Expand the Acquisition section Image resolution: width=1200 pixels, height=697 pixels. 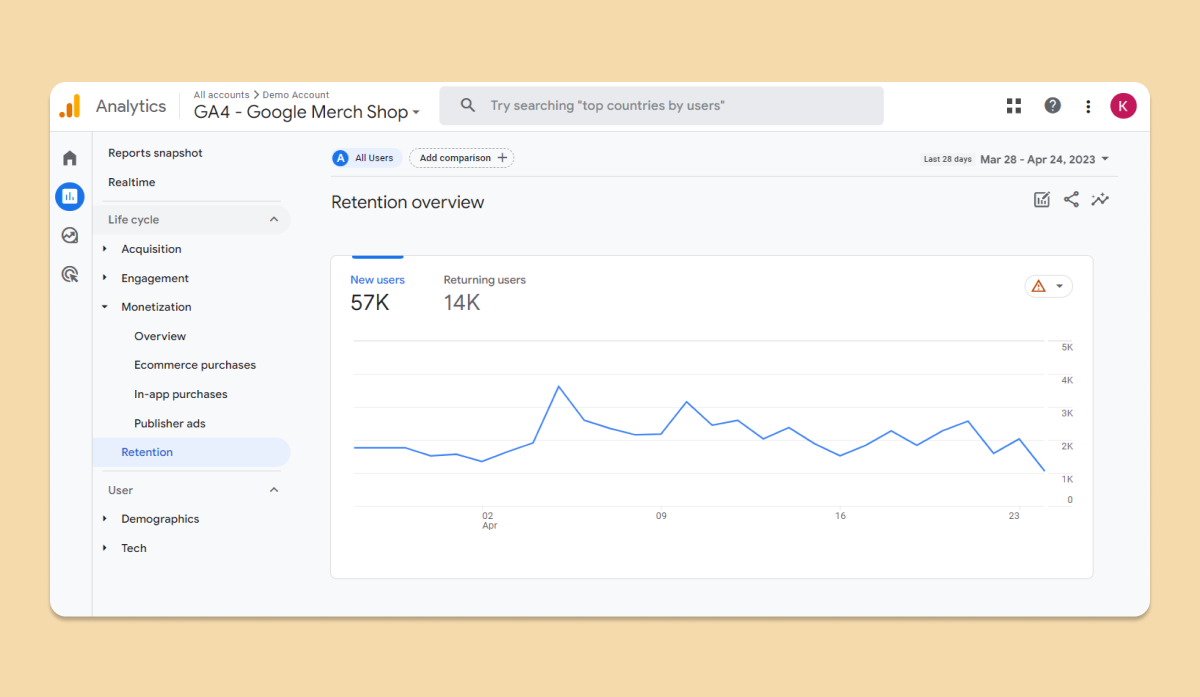(151, 249)
